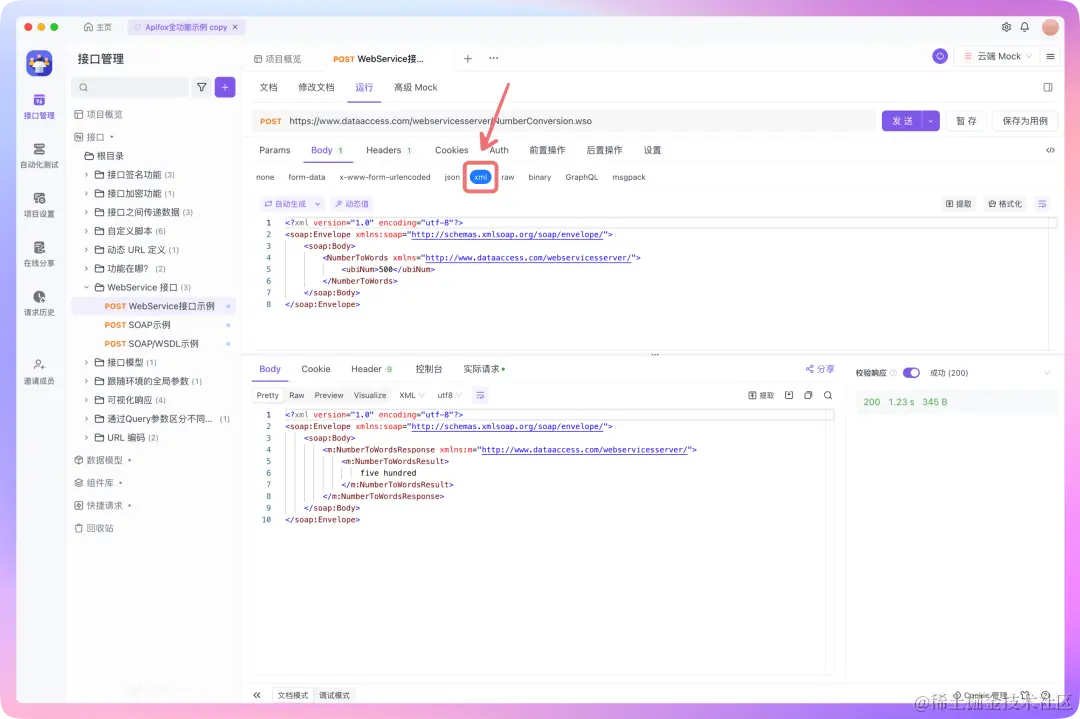Select the json body type

click(452, 177)
